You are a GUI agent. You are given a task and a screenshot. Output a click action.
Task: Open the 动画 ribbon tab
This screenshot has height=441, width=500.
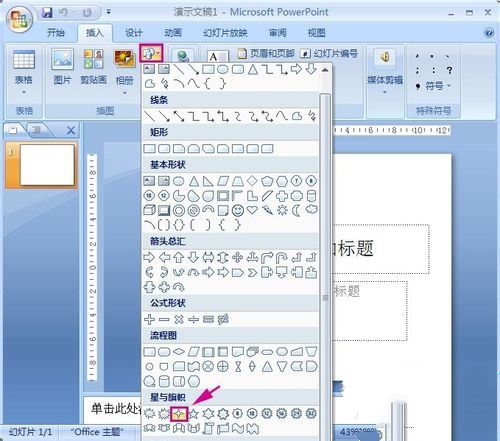coord(173,33)
